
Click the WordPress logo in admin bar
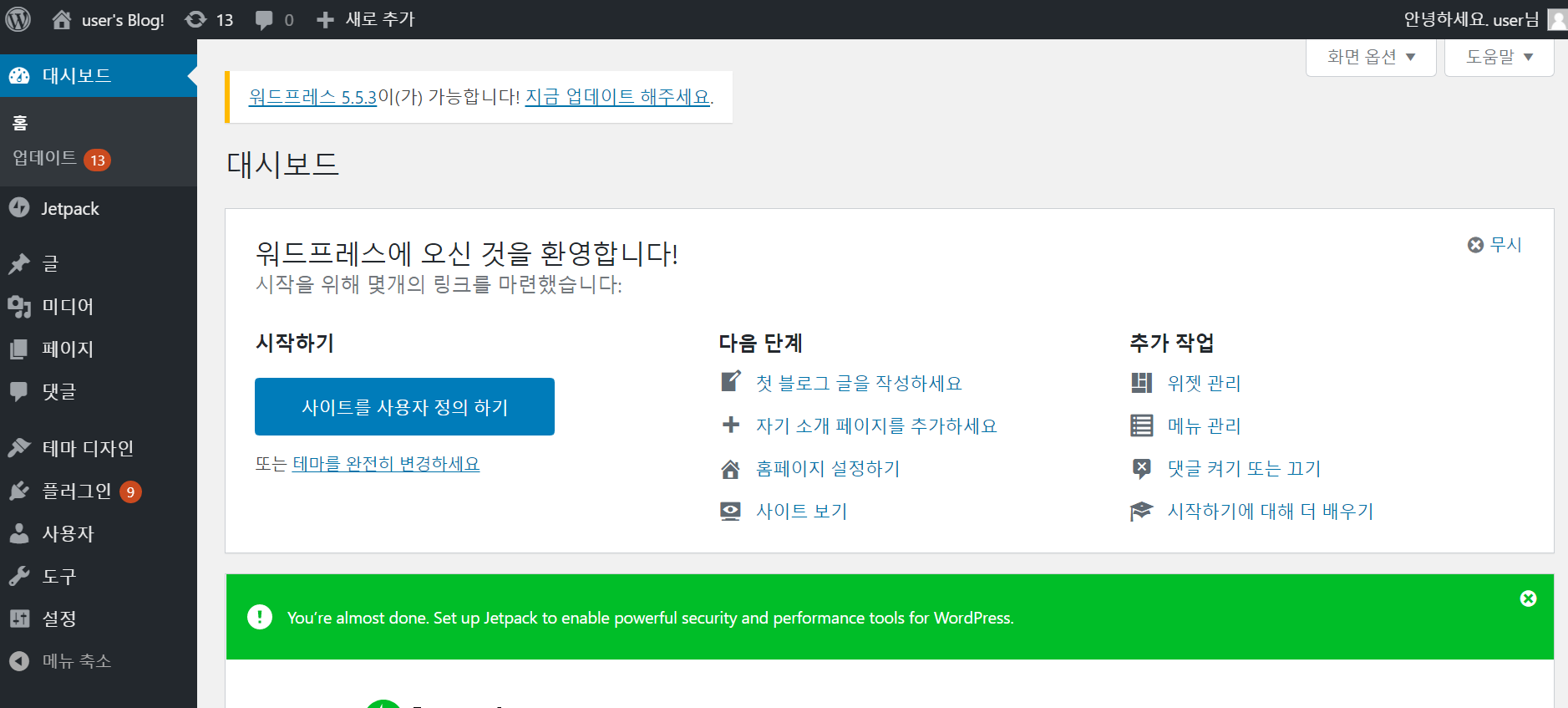coord(18,19)
